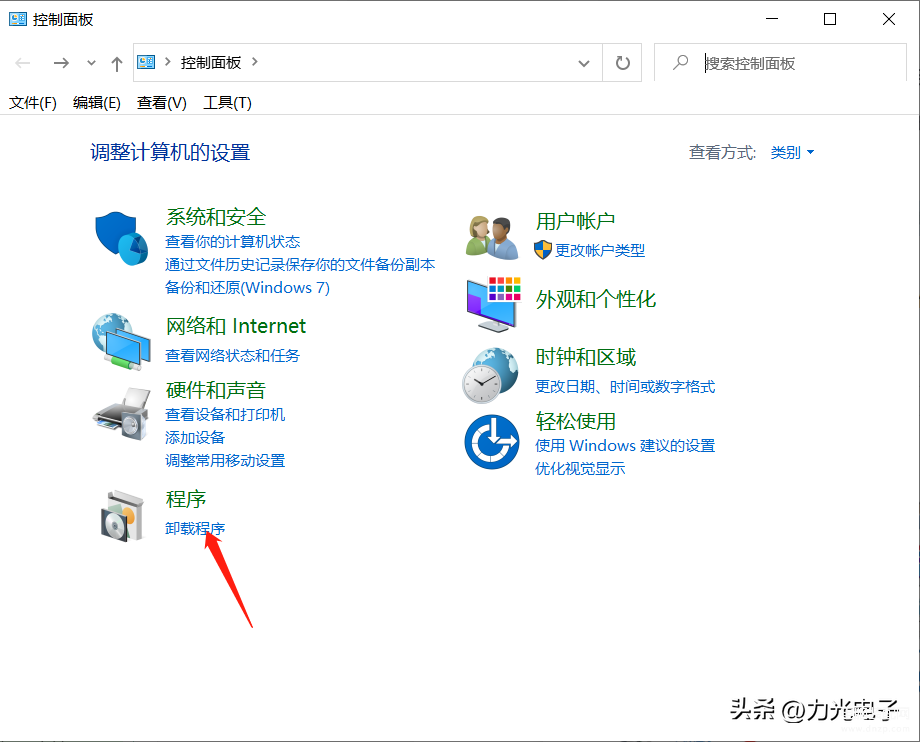This screenshot has height=742, width=920.
Task: Open 用户帐户 category heading
Action: (575, 221)
